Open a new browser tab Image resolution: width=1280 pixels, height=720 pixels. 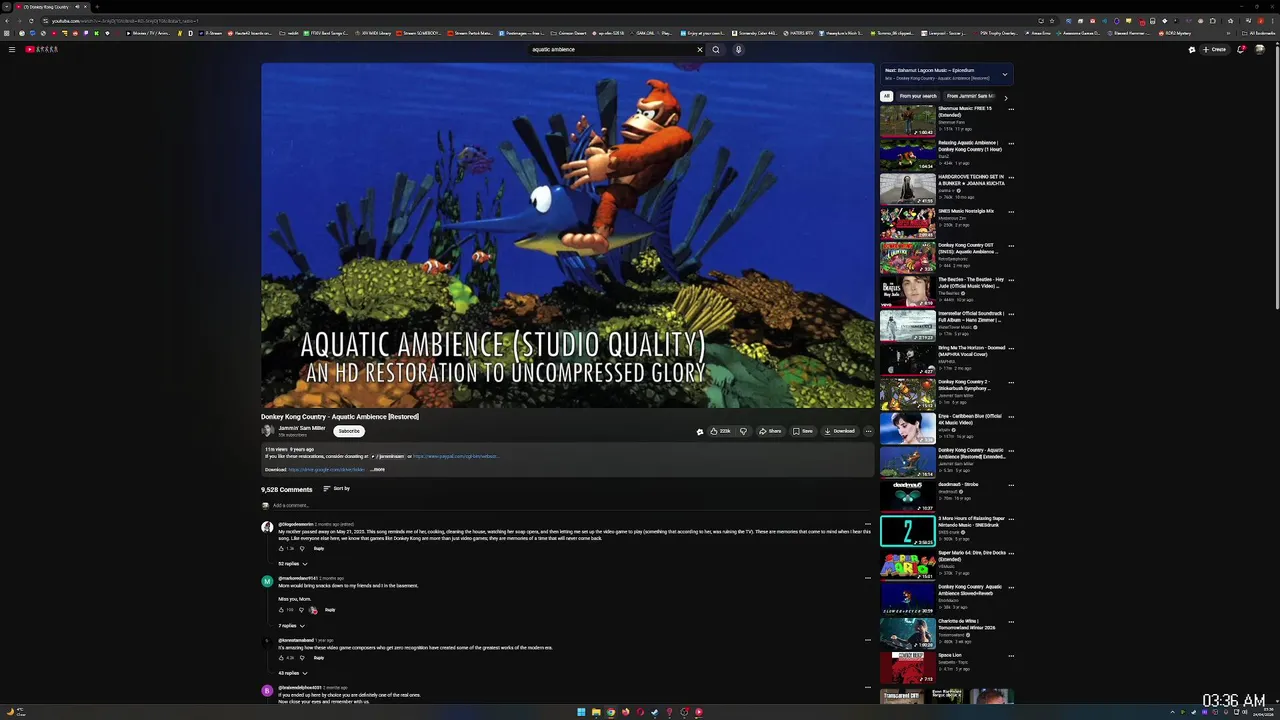[96, 7]
